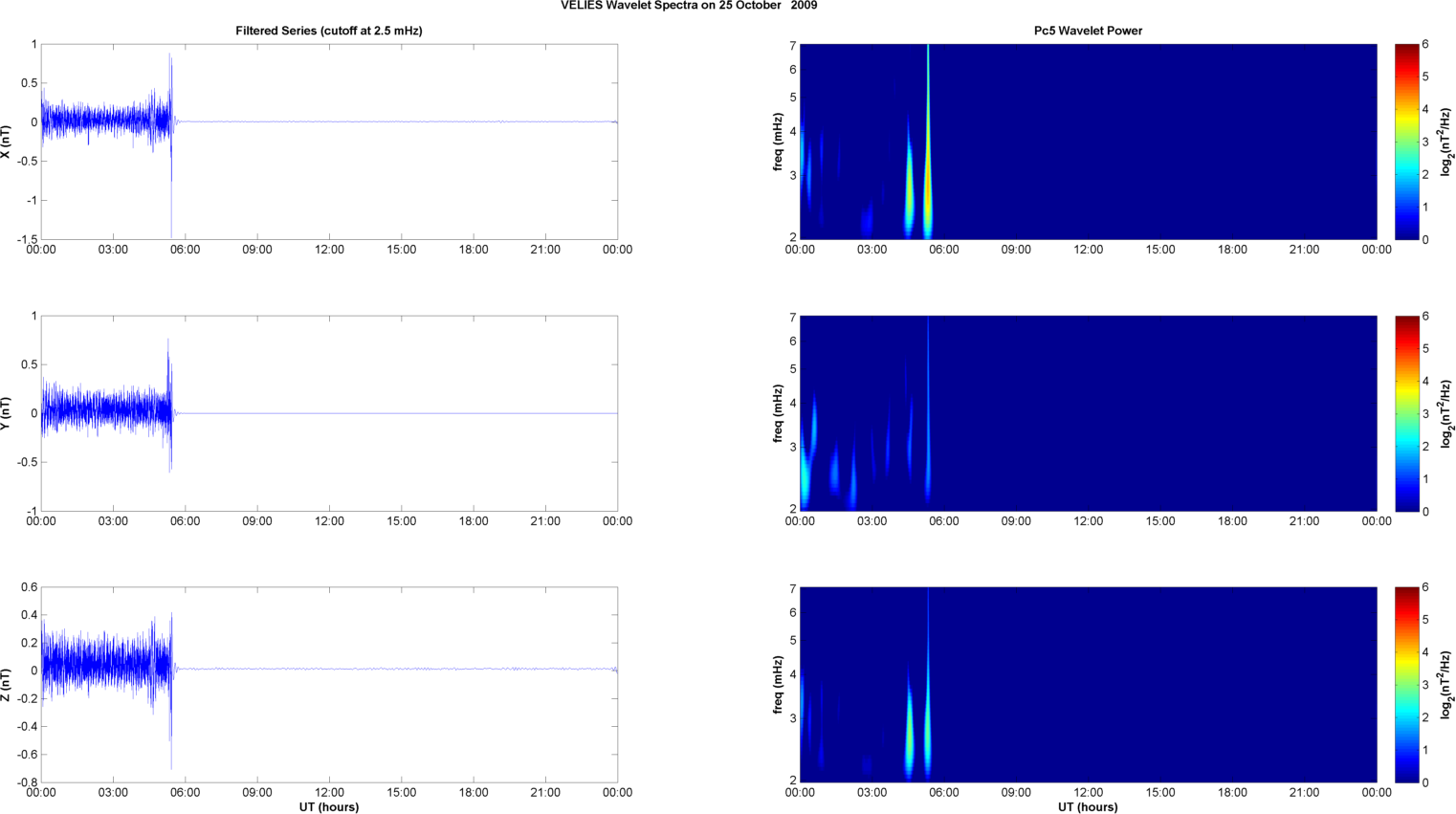Click the '18:00' tick under the bottom wavelet plot

(1232, 792)
